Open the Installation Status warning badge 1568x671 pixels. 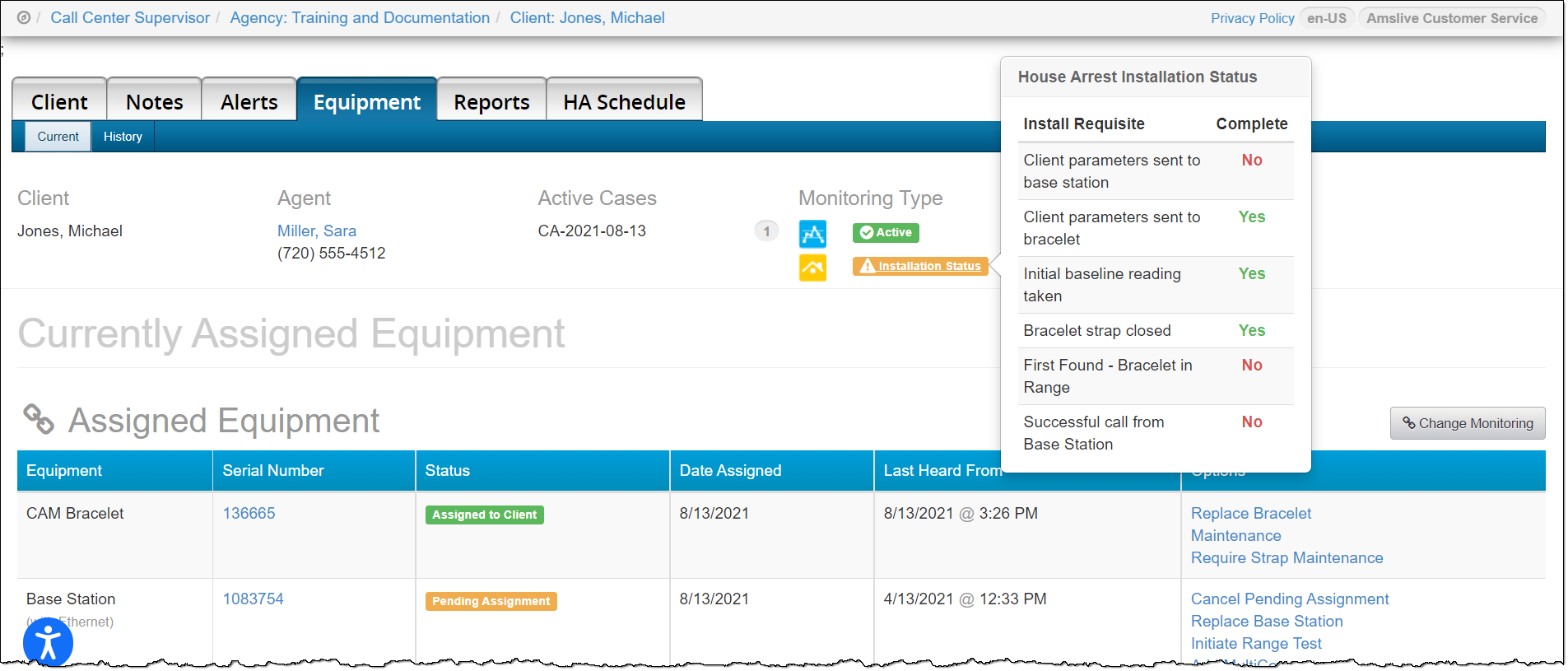tap(920, 266)
